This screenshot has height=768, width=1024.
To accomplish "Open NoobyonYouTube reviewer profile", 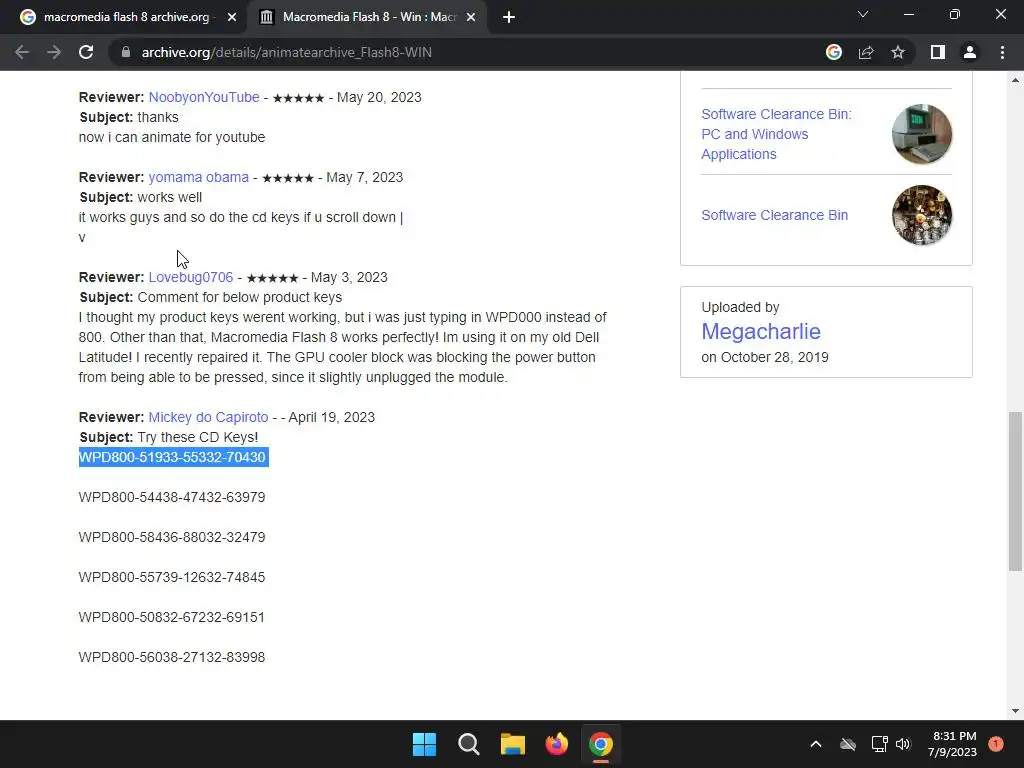I will coord(204,97).
